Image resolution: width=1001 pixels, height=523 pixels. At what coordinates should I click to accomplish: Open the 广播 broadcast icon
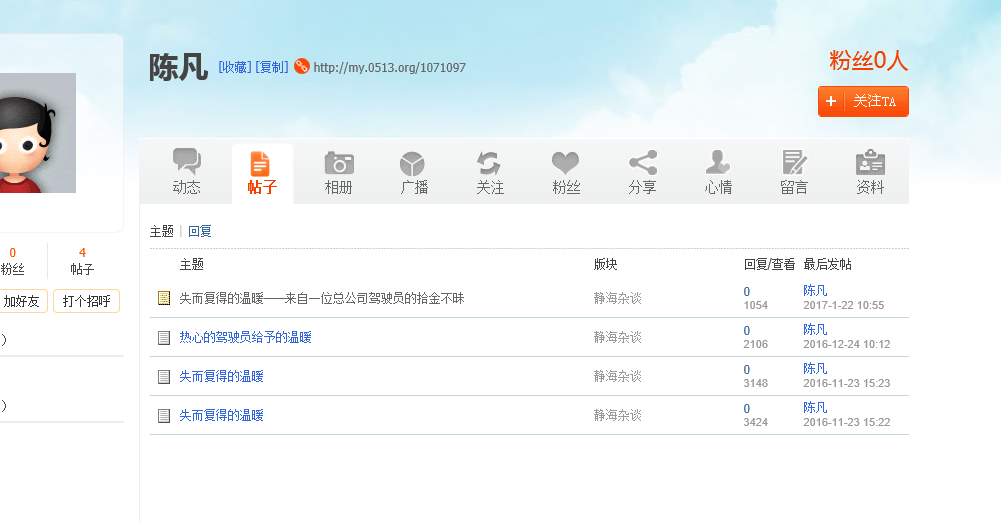pyautogui.click(x=414, y=163)
